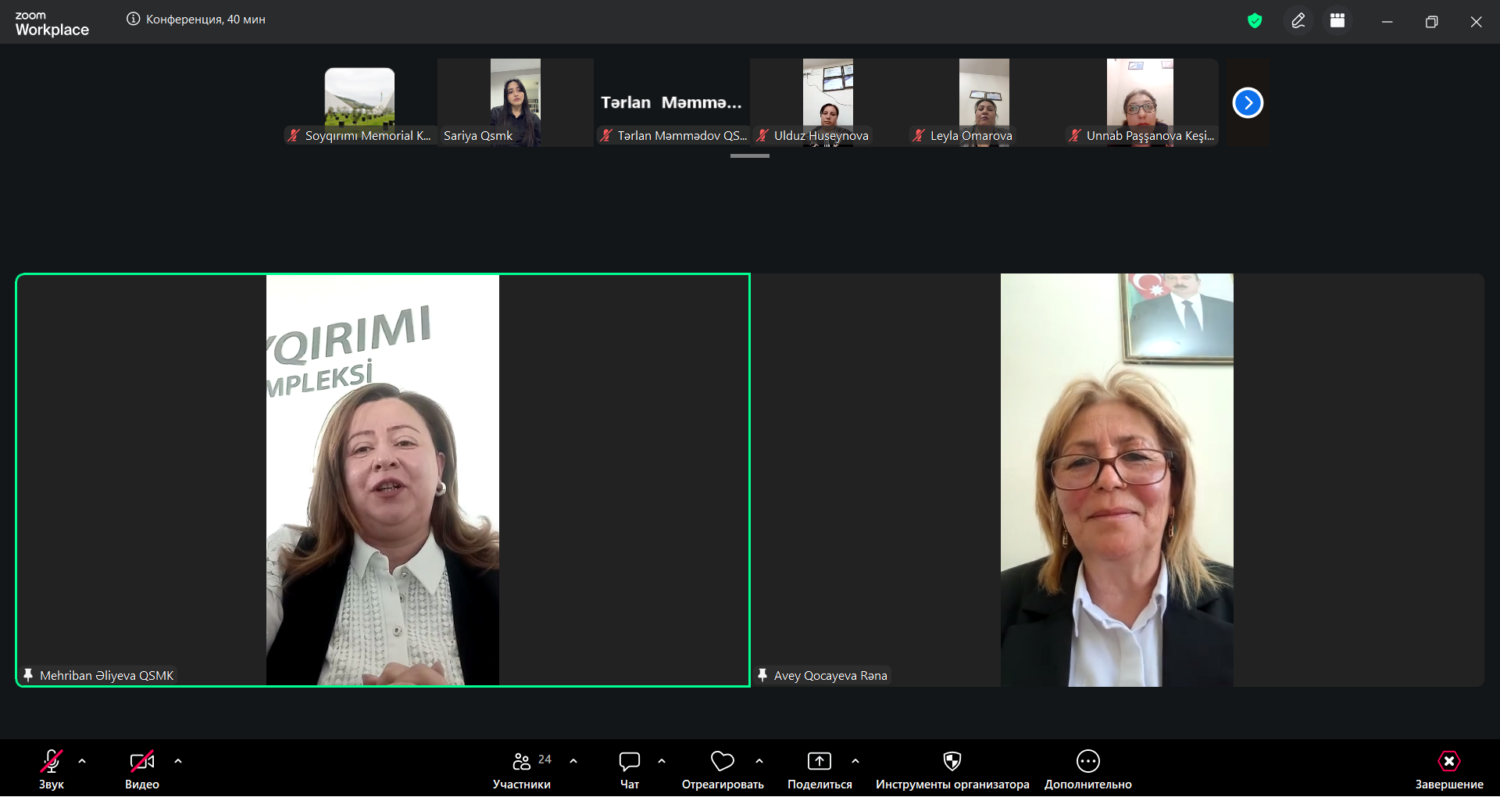The image size is (1500, 797).
Task: Open meeting info next to conference title
Action: point(133,19)
